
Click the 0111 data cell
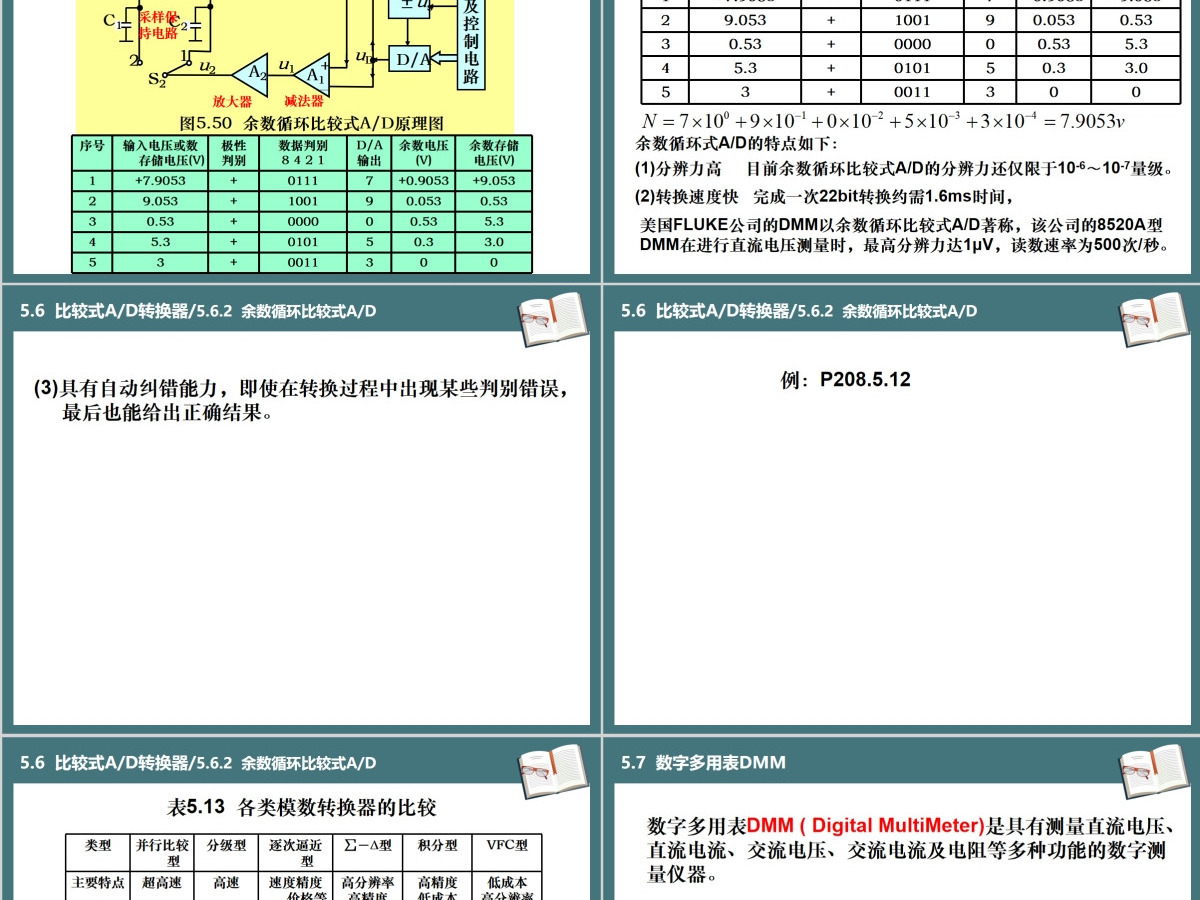click(301, 181)
